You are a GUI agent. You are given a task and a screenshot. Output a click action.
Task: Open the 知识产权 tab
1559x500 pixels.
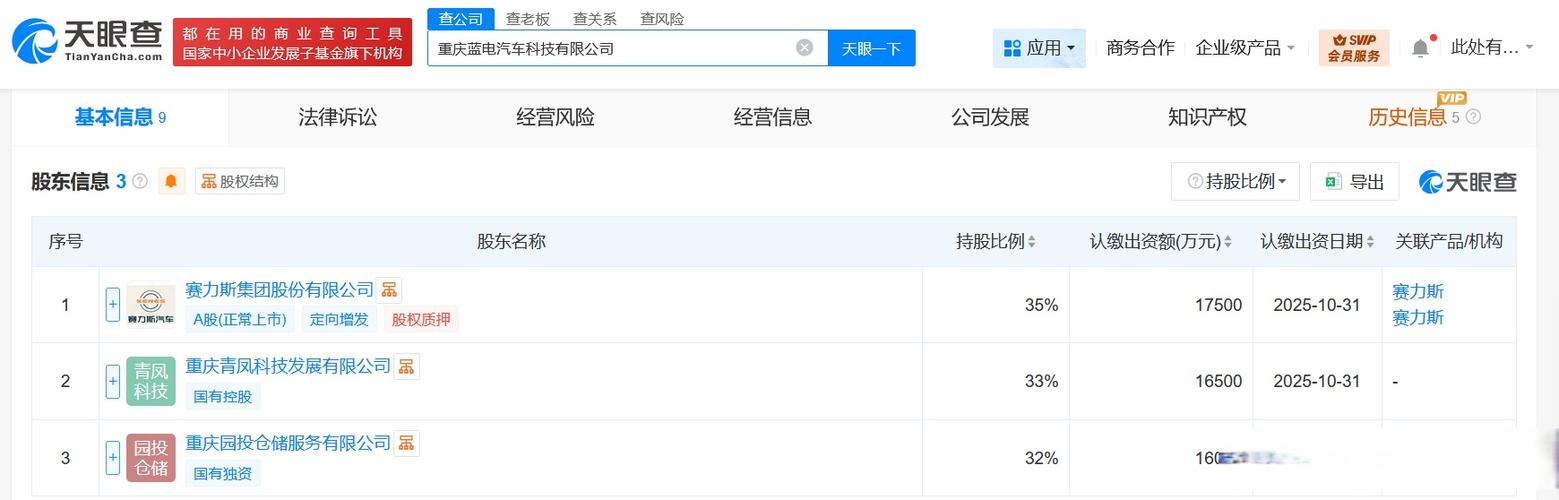click(1207, 117)
